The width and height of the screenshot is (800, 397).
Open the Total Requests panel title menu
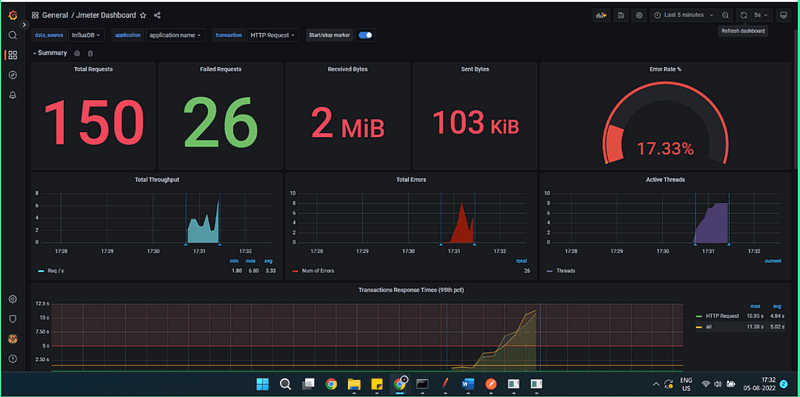93,69
